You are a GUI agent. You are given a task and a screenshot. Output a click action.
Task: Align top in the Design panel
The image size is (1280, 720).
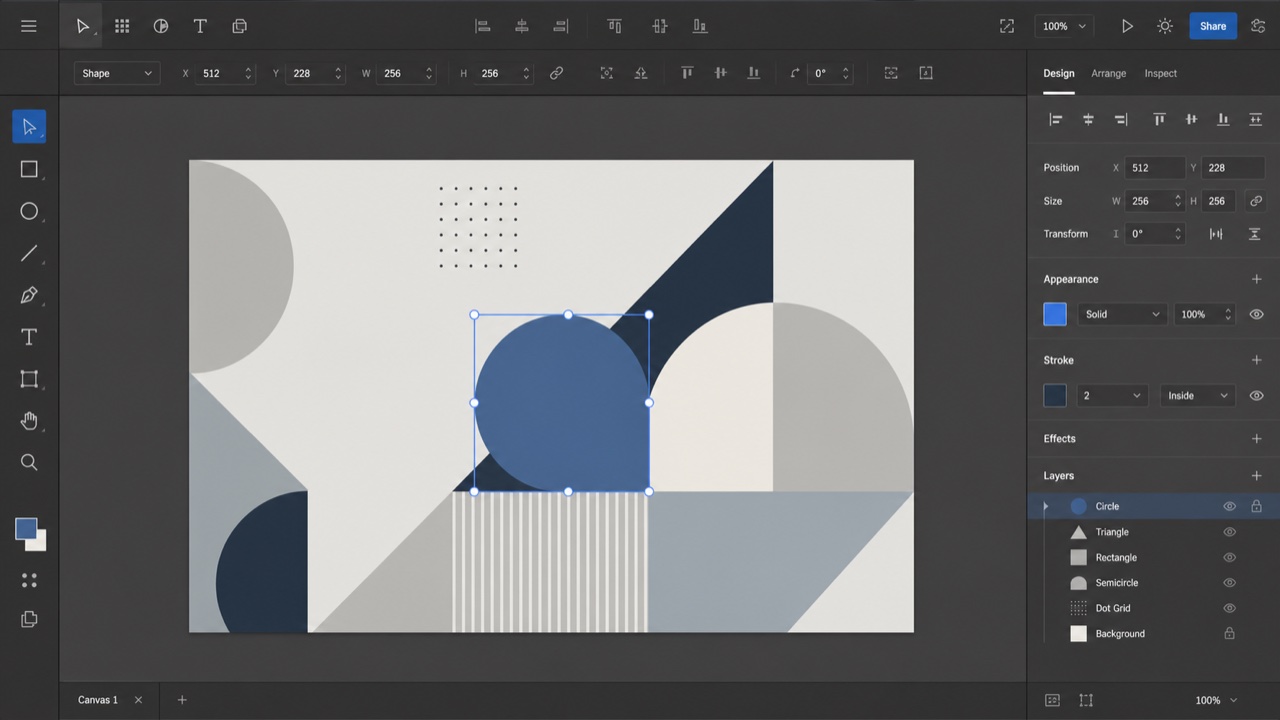click(1159, 119)
